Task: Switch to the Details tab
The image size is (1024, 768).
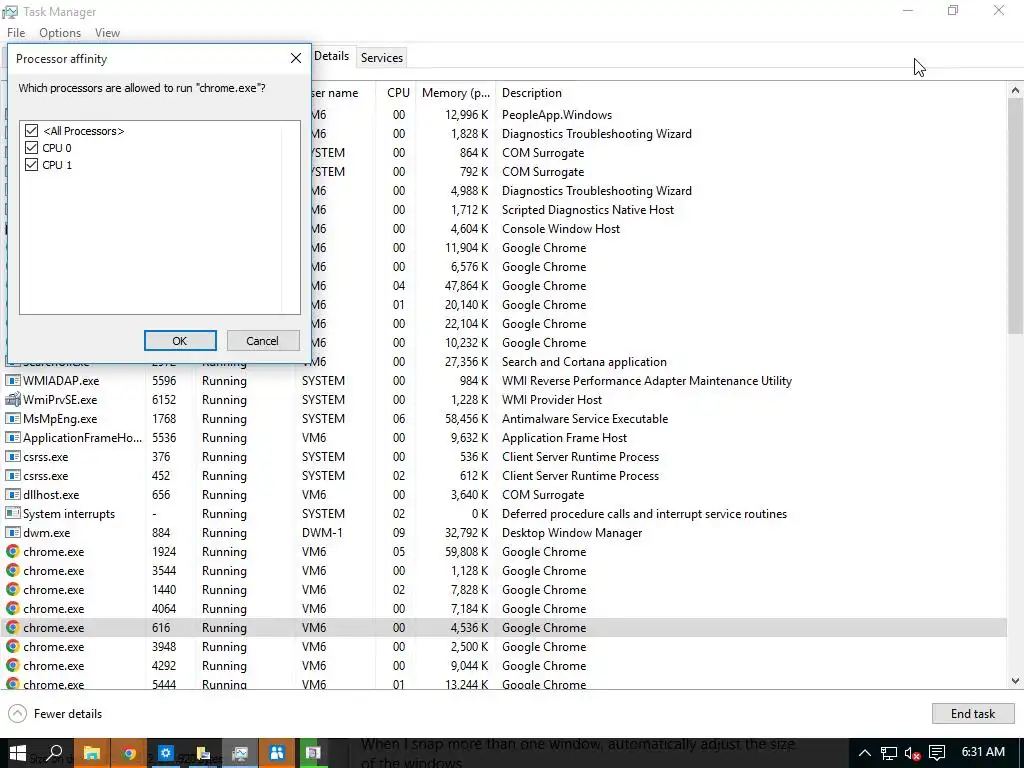Action: click(x=331, y=56)
